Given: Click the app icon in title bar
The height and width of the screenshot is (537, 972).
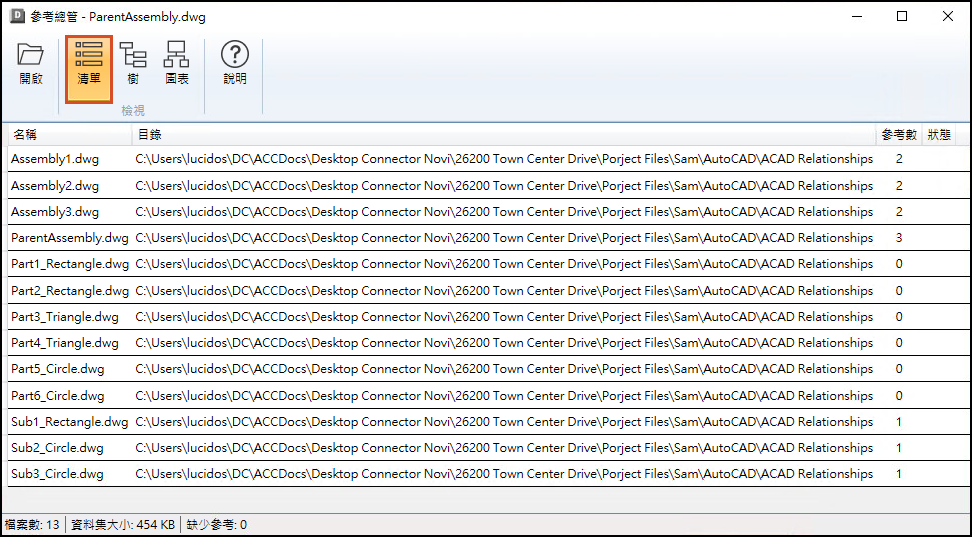Looking at the screenshot, I should [18, 17].
